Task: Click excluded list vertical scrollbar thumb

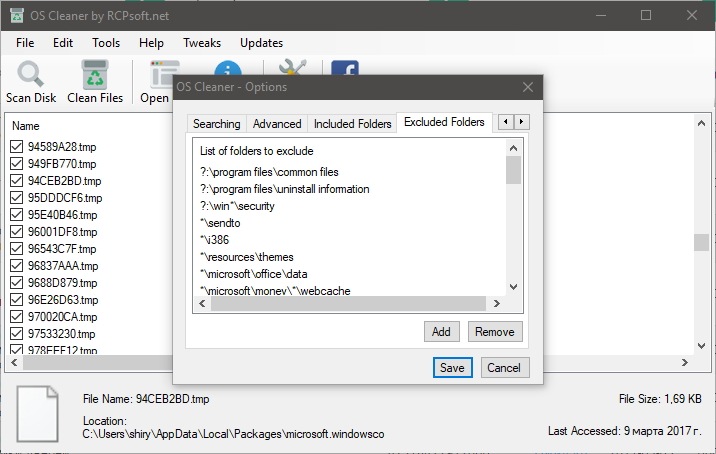Action: tap(513, 170)
